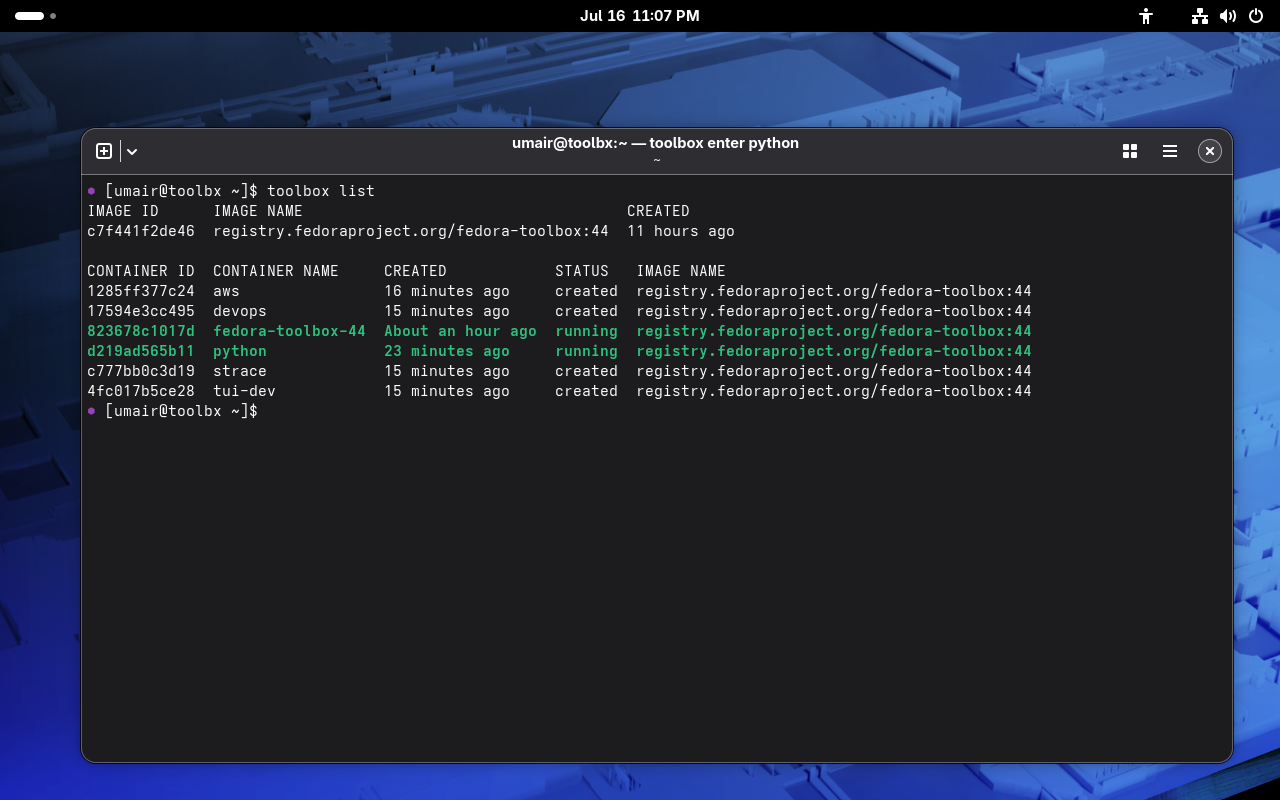Click '23 minutes ago' in python row
The height and width of the screenshot is (800, 1280).
(x=447, y=351)
